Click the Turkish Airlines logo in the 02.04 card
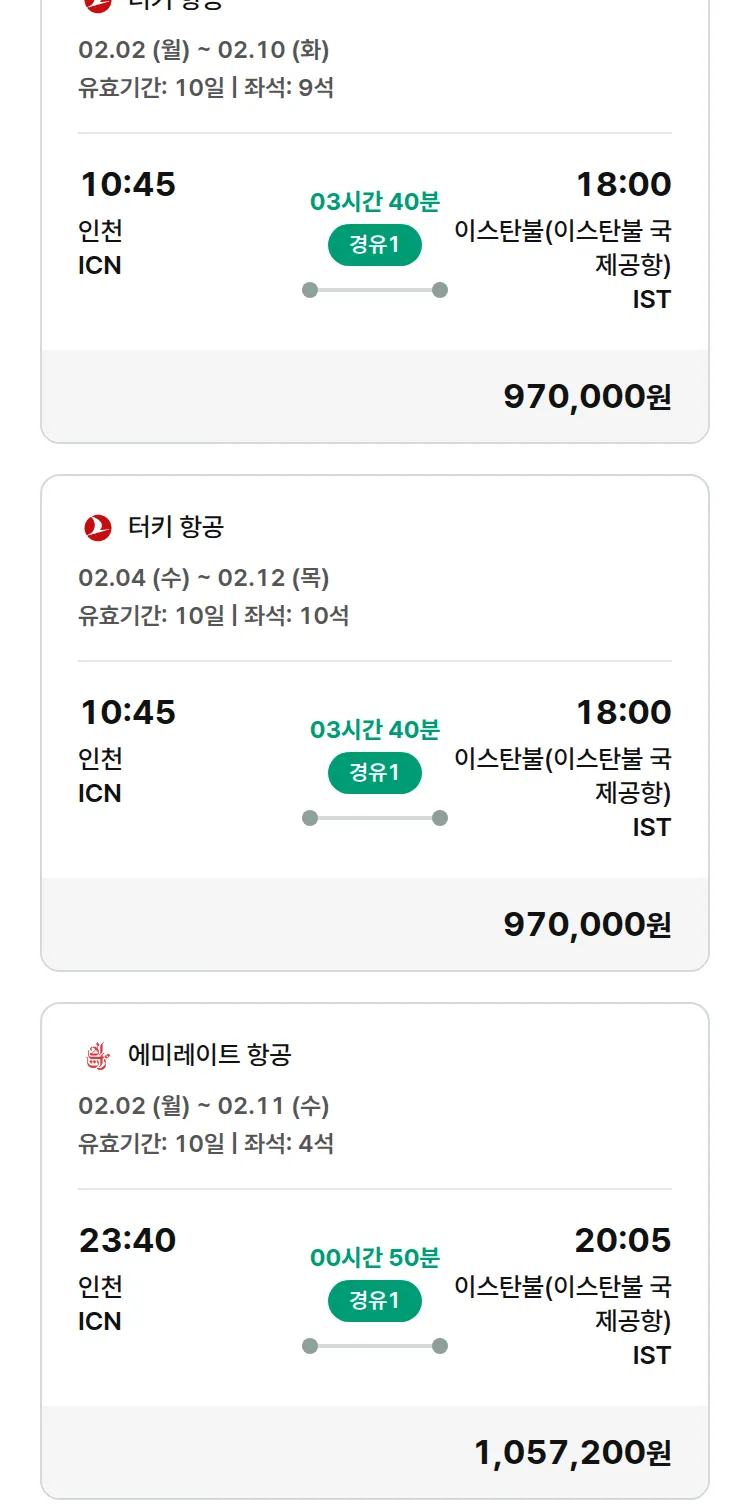 [98, 527]
